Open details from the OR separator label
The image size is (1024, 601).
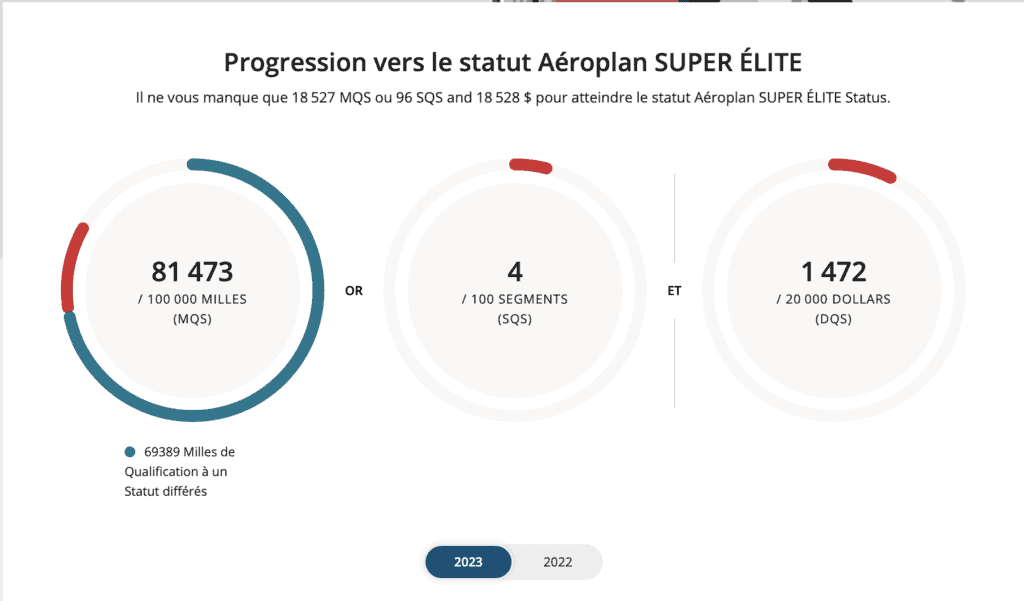[353, 290]
